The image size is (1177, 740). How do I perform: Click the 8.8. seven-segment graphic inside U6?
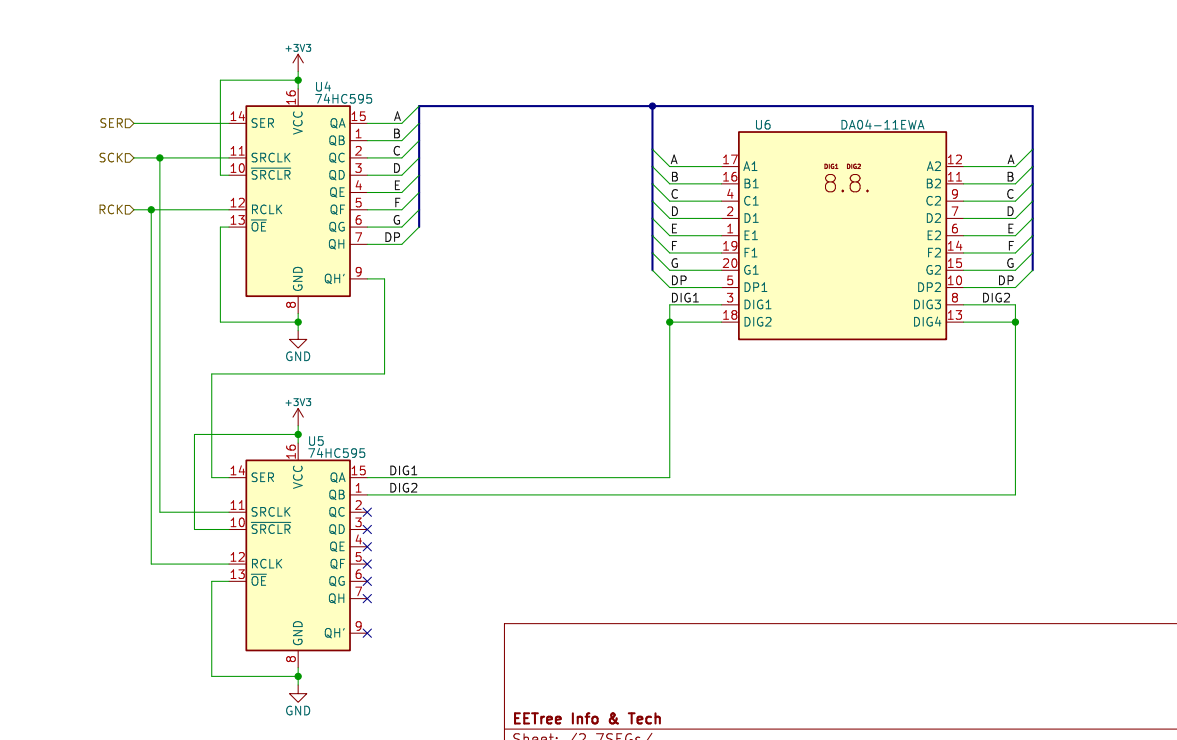[x=847, y=183]
